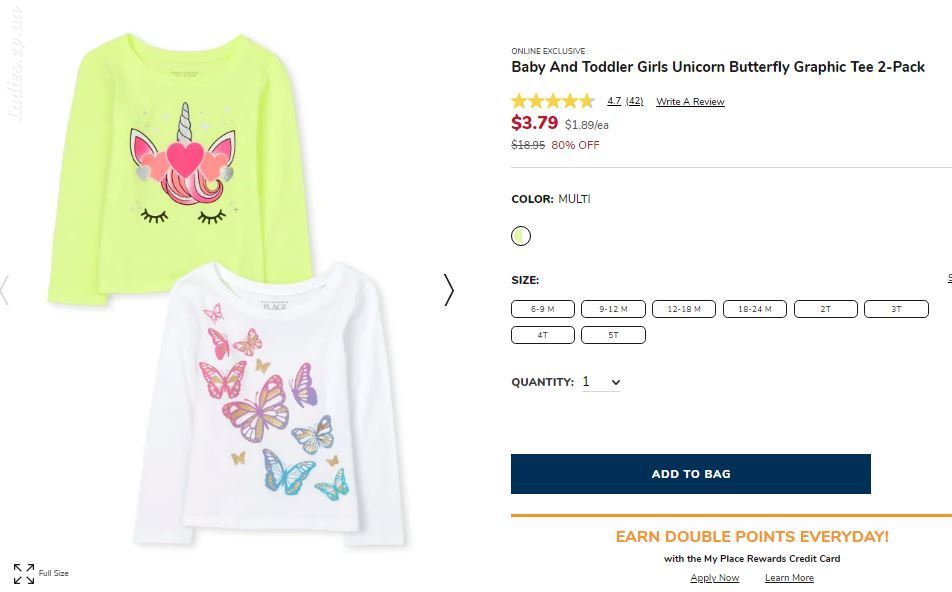This screenshot has width=952, height=592.
Task: Open full size image view
Action: point(41,573)
